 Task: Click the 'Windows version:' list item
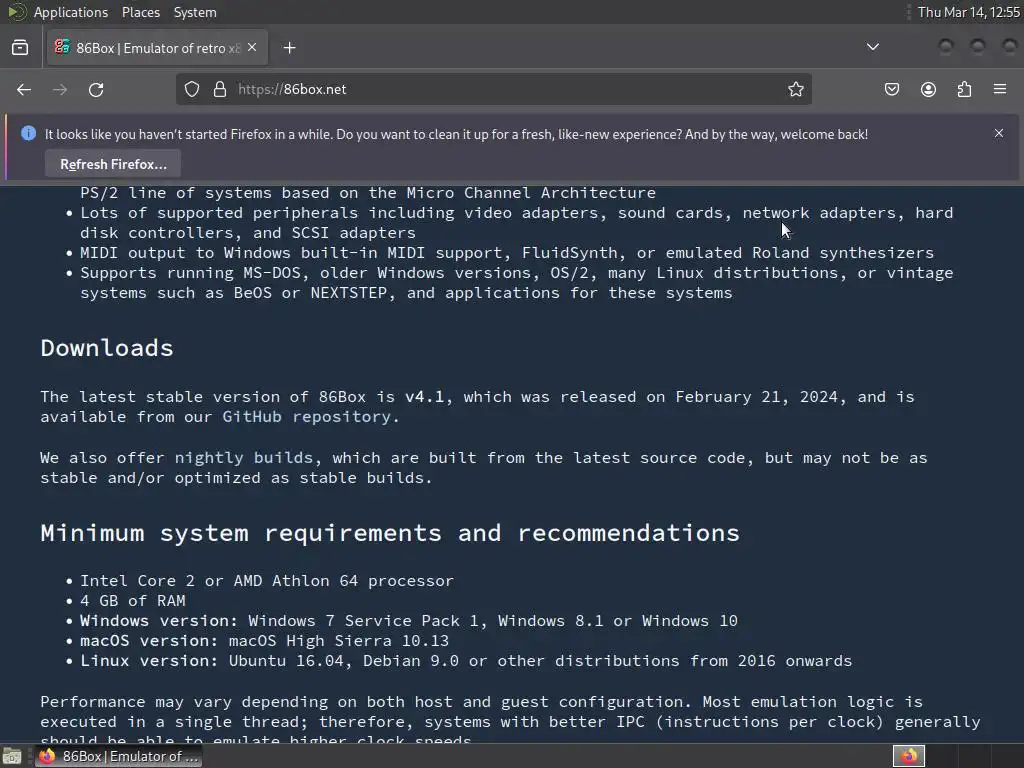pos(409,621)
